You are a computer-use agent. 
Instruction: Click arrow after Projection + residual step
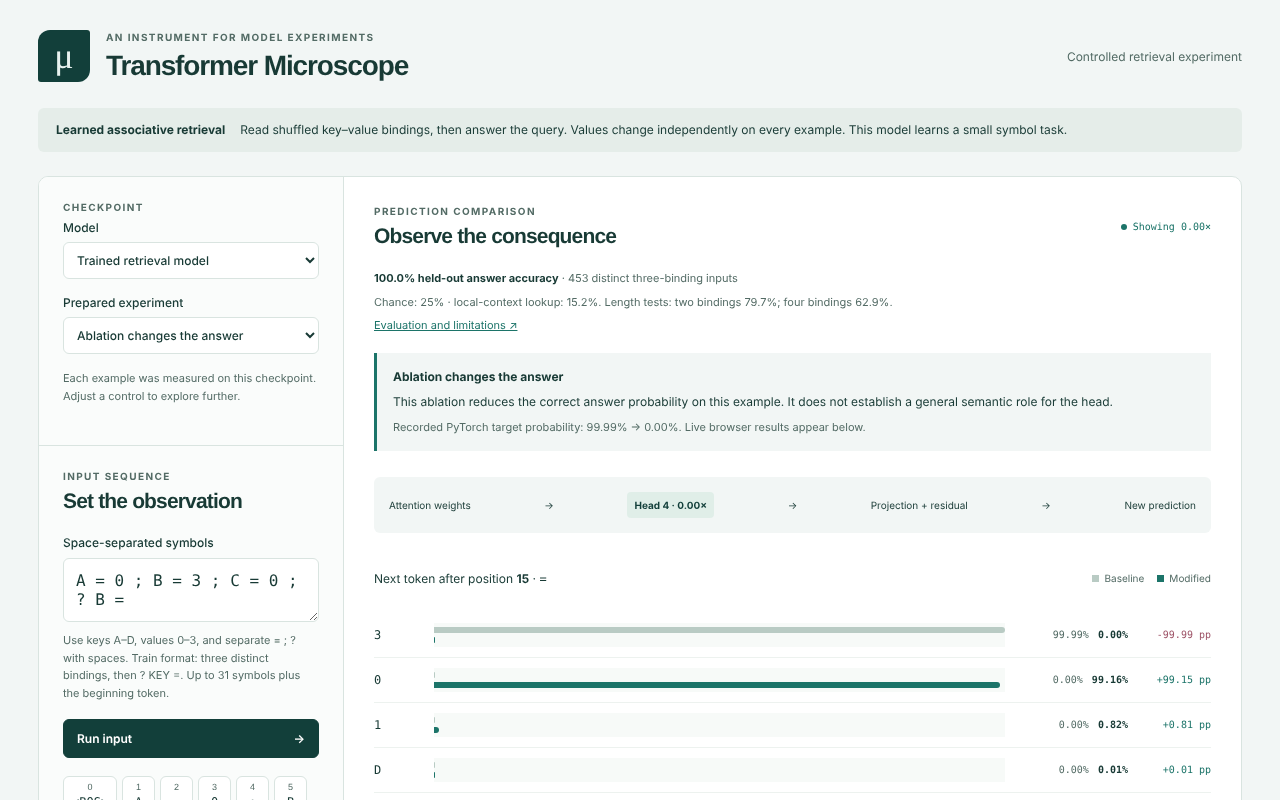point(1046,506)
